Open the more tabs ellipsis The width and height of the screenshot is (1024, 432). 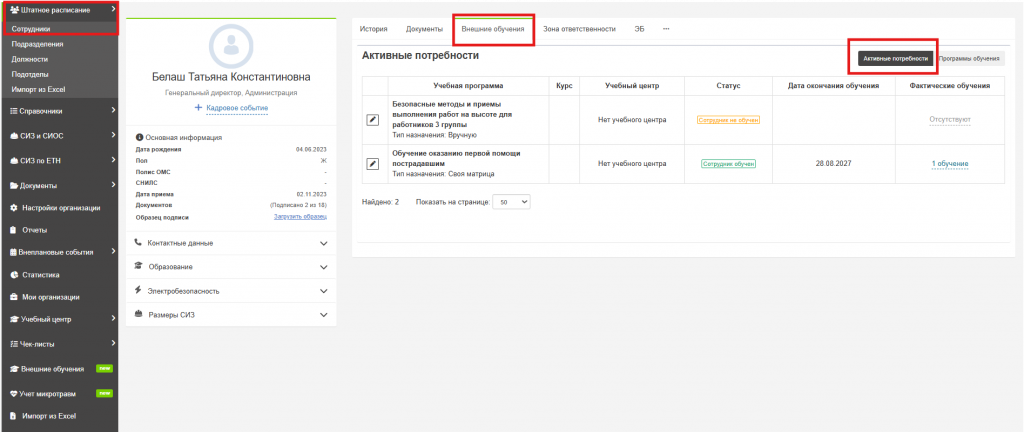coord(666,29)
